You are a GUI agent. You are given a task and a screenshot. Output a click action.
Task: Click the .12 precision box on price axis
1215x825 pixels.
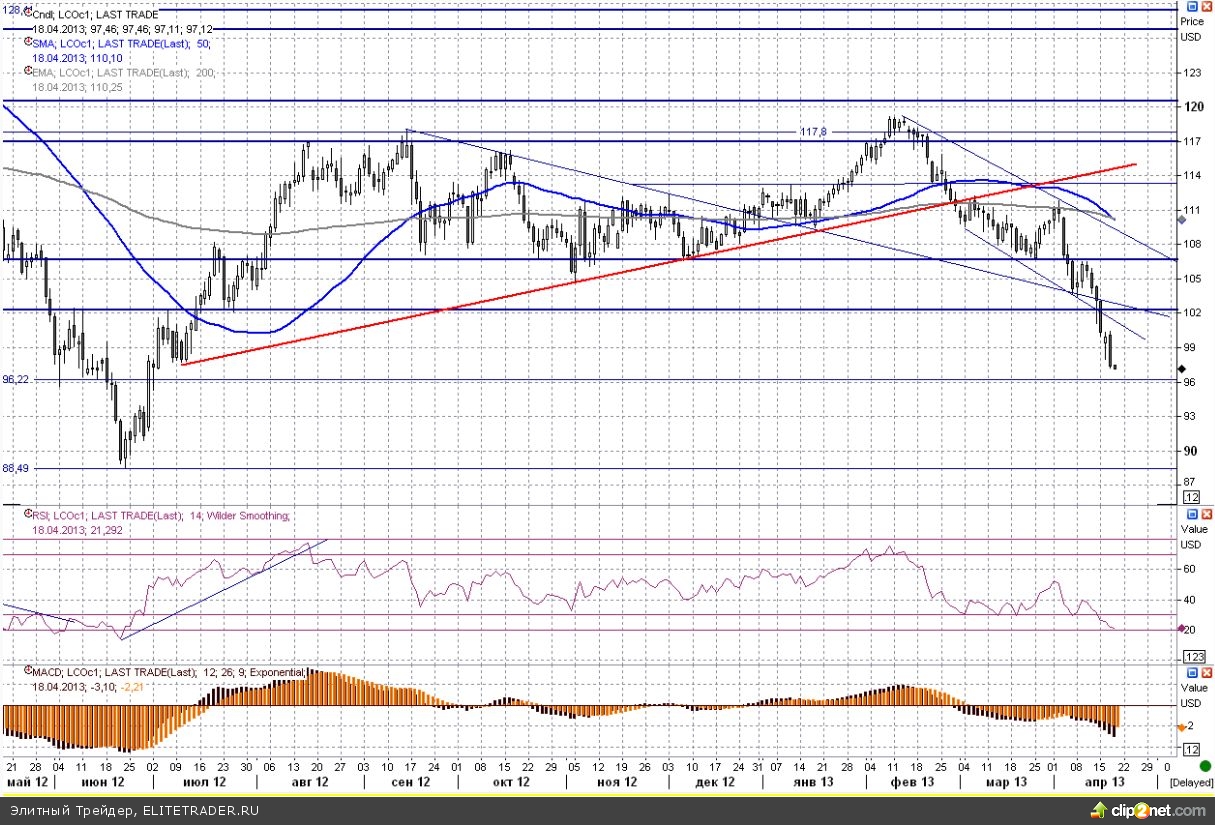tap(1191, 497)
